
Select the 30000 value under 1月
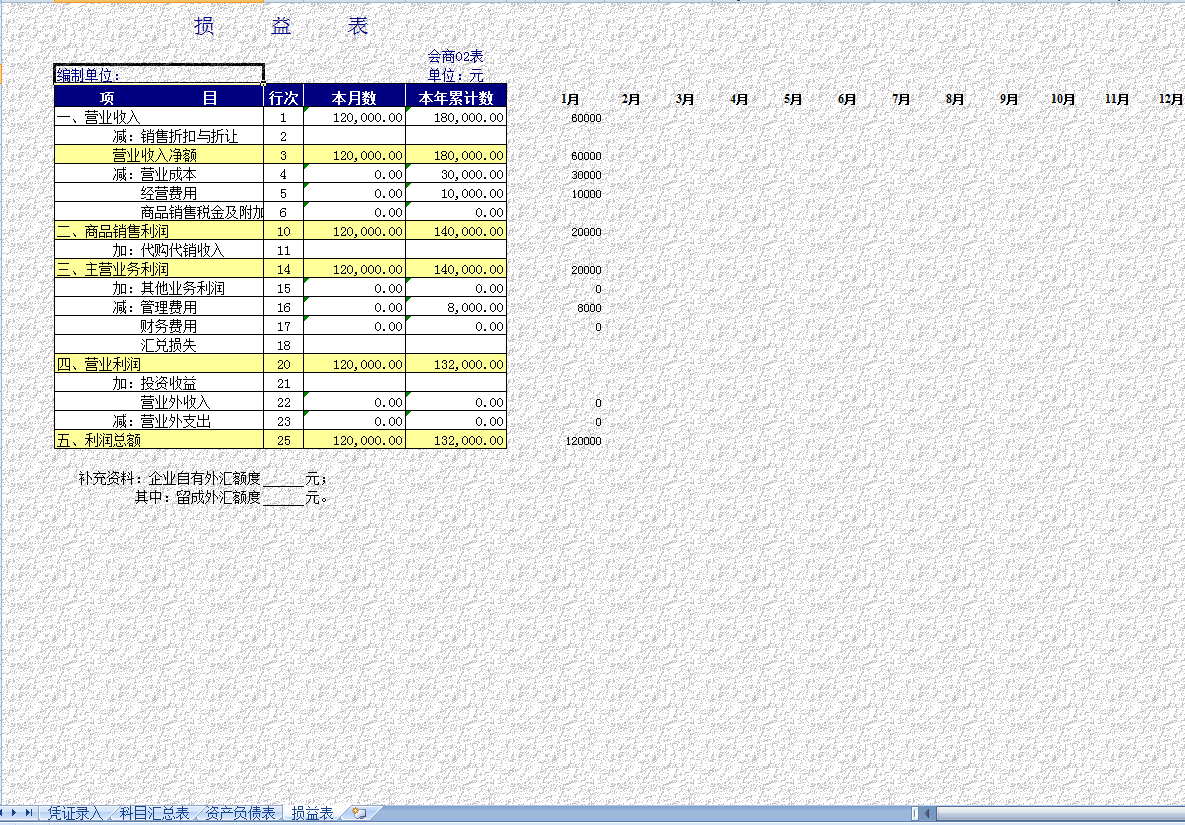(x=586, y=175)
